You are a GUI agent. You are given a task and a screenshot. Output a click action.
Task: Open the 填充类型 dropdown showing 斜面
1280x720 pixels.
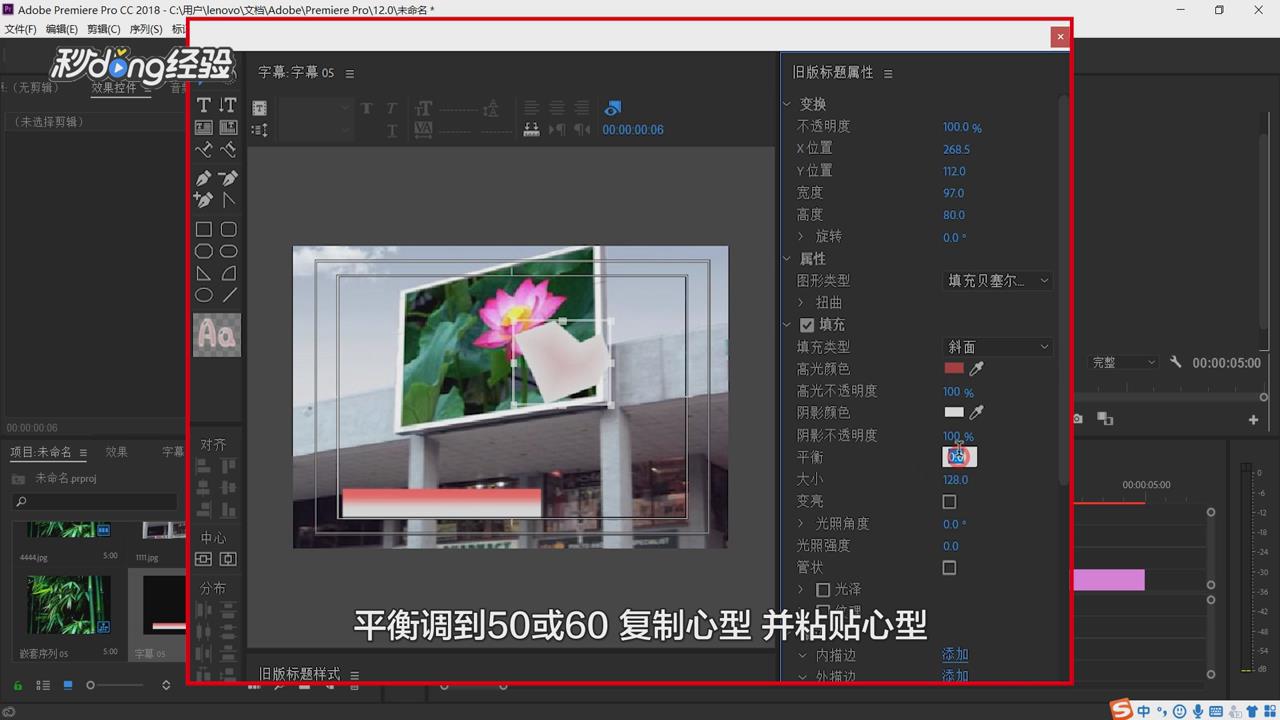click(x=997, y=347)
